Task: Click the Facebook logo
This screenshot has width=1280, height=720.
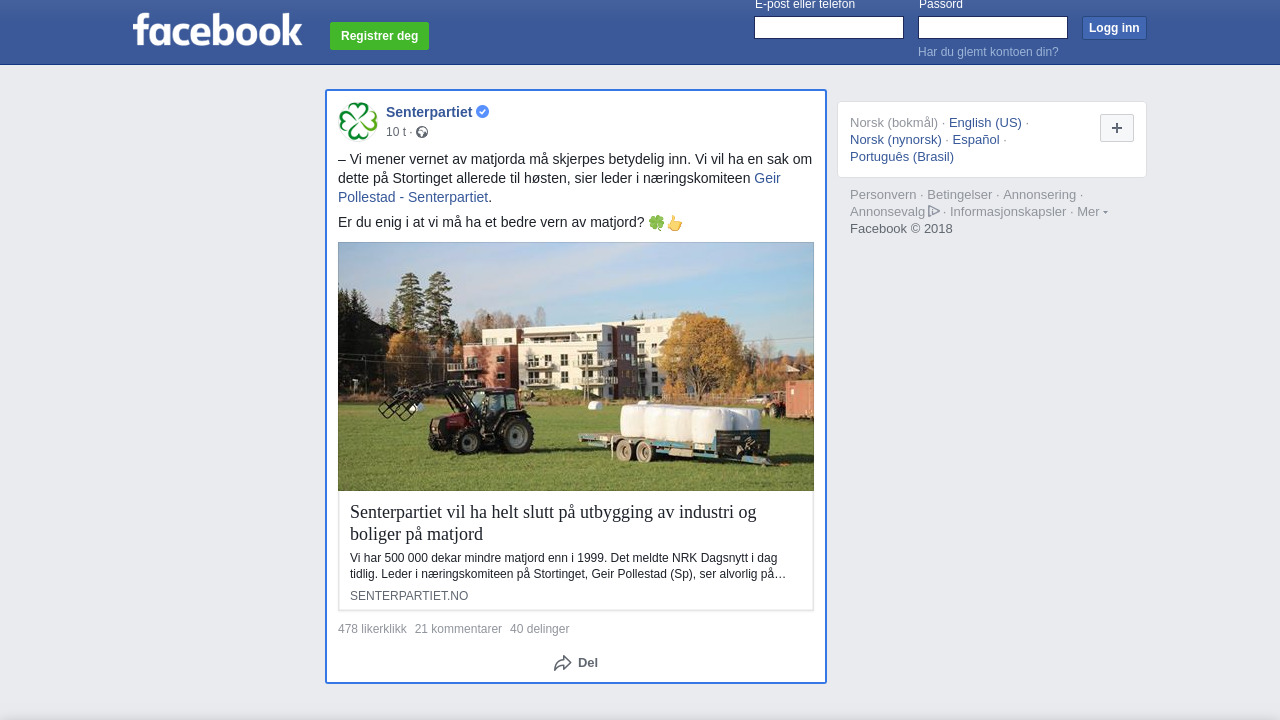Action: (217, 30)
